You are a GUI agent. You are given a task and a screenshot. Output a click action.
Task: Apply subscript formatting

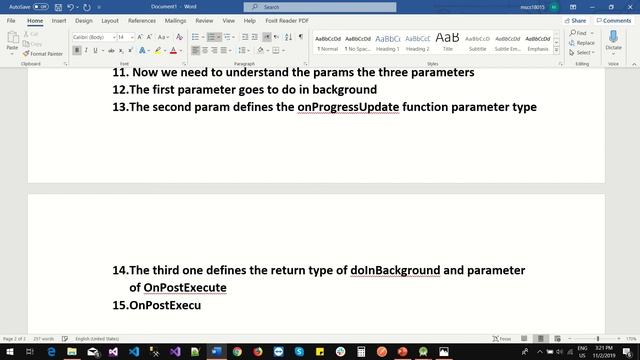pos(121,50)
